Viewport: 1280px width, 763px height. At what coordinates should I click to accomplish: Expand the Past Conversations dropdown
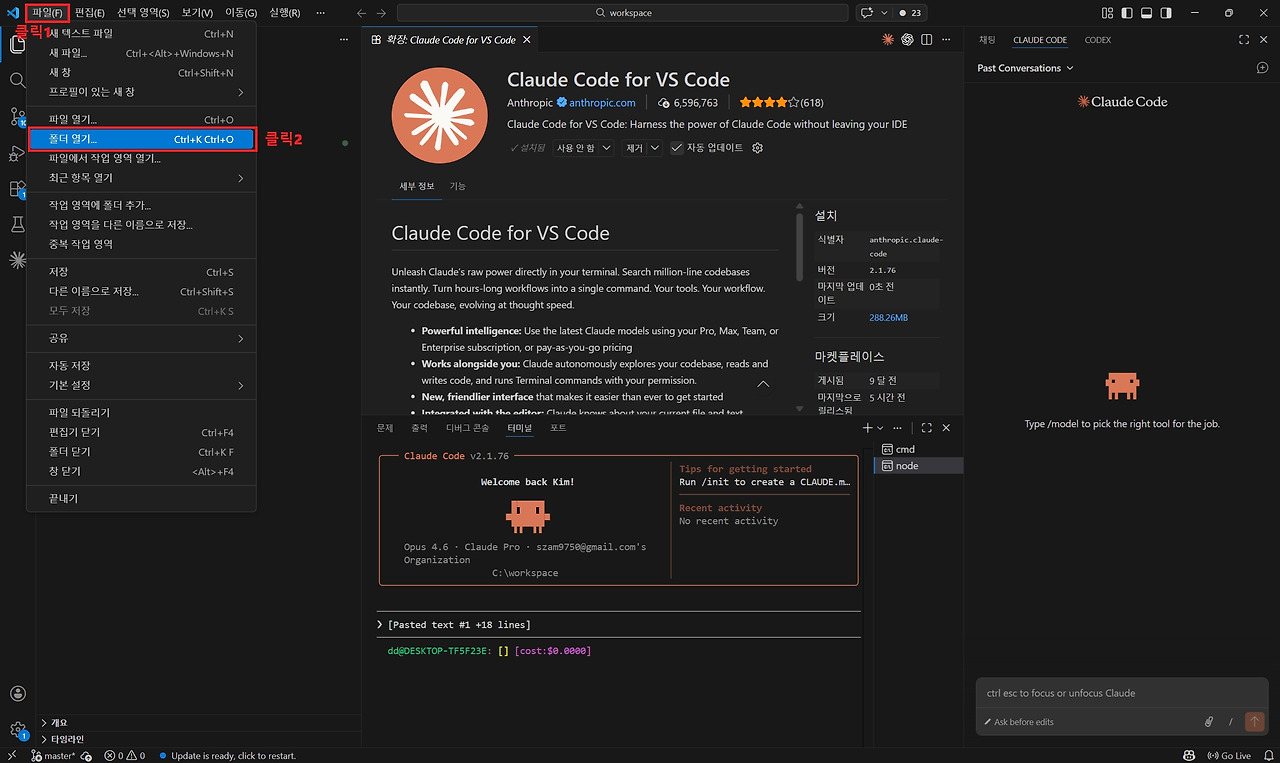[x=1025, y=68]
